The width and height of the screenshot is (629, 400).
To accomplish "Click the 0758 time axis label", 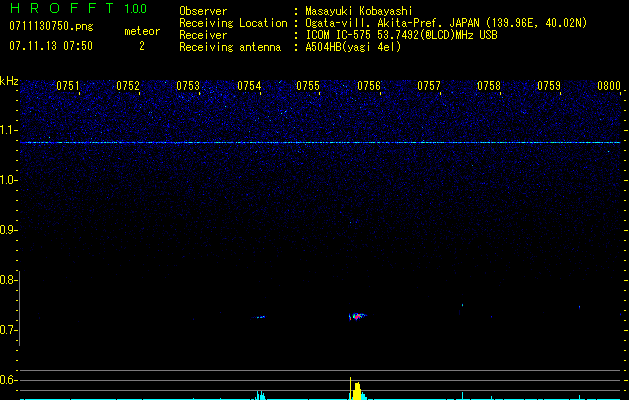I will coord(489,86).
